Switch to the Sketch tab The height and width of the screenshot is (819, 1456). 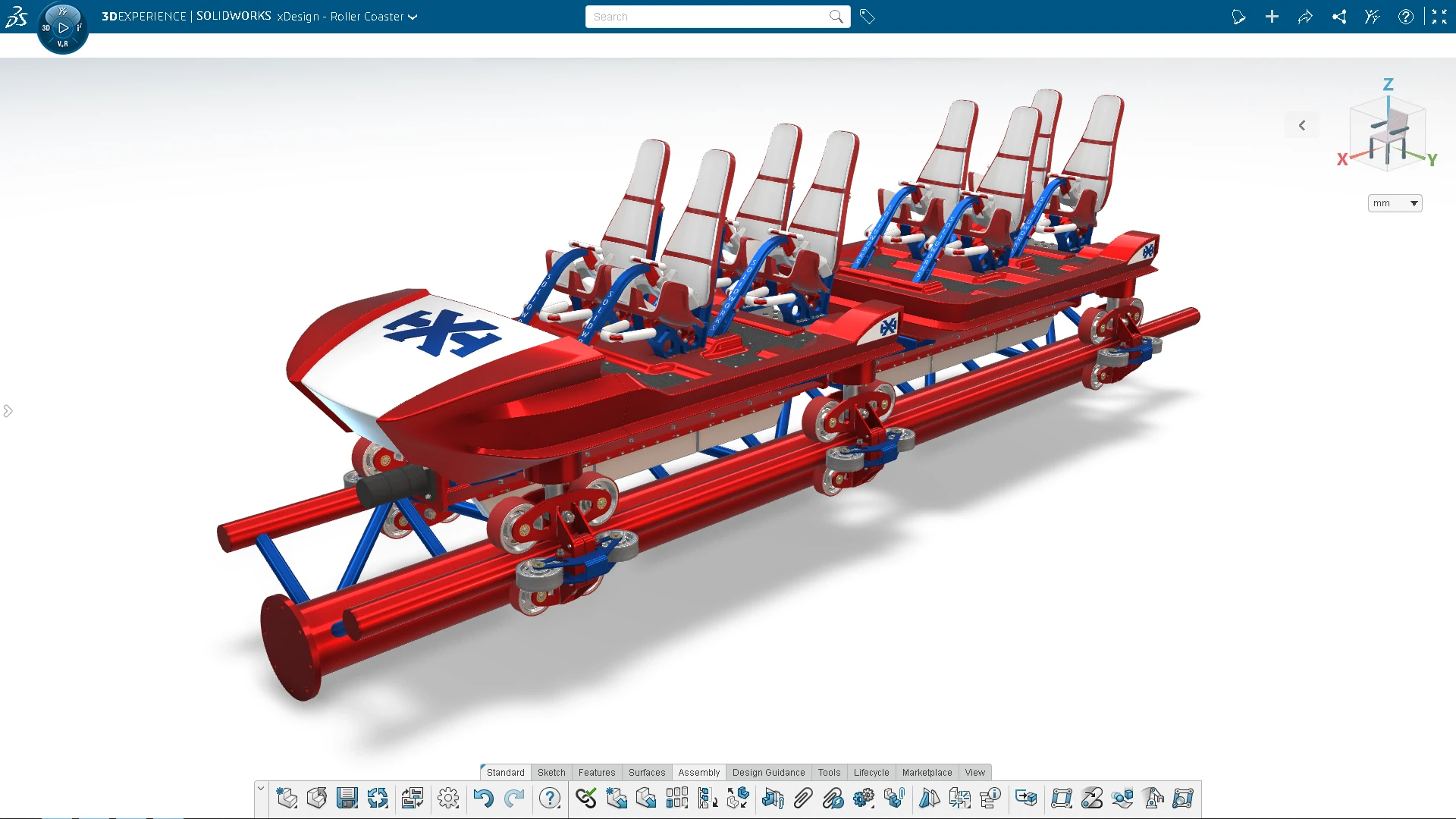(x=551, y=772)
